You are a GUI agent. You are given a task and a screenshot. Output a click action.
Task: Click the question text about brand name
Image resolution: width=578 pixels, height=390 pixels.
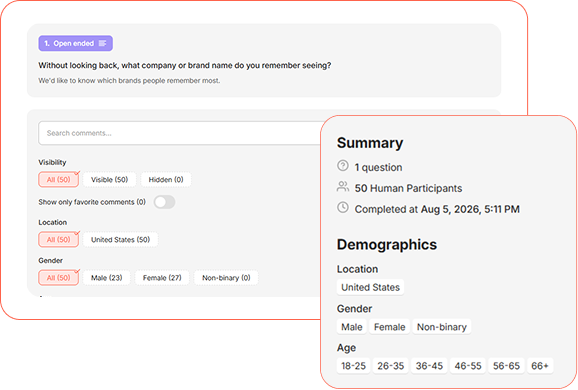click(185, 66)
